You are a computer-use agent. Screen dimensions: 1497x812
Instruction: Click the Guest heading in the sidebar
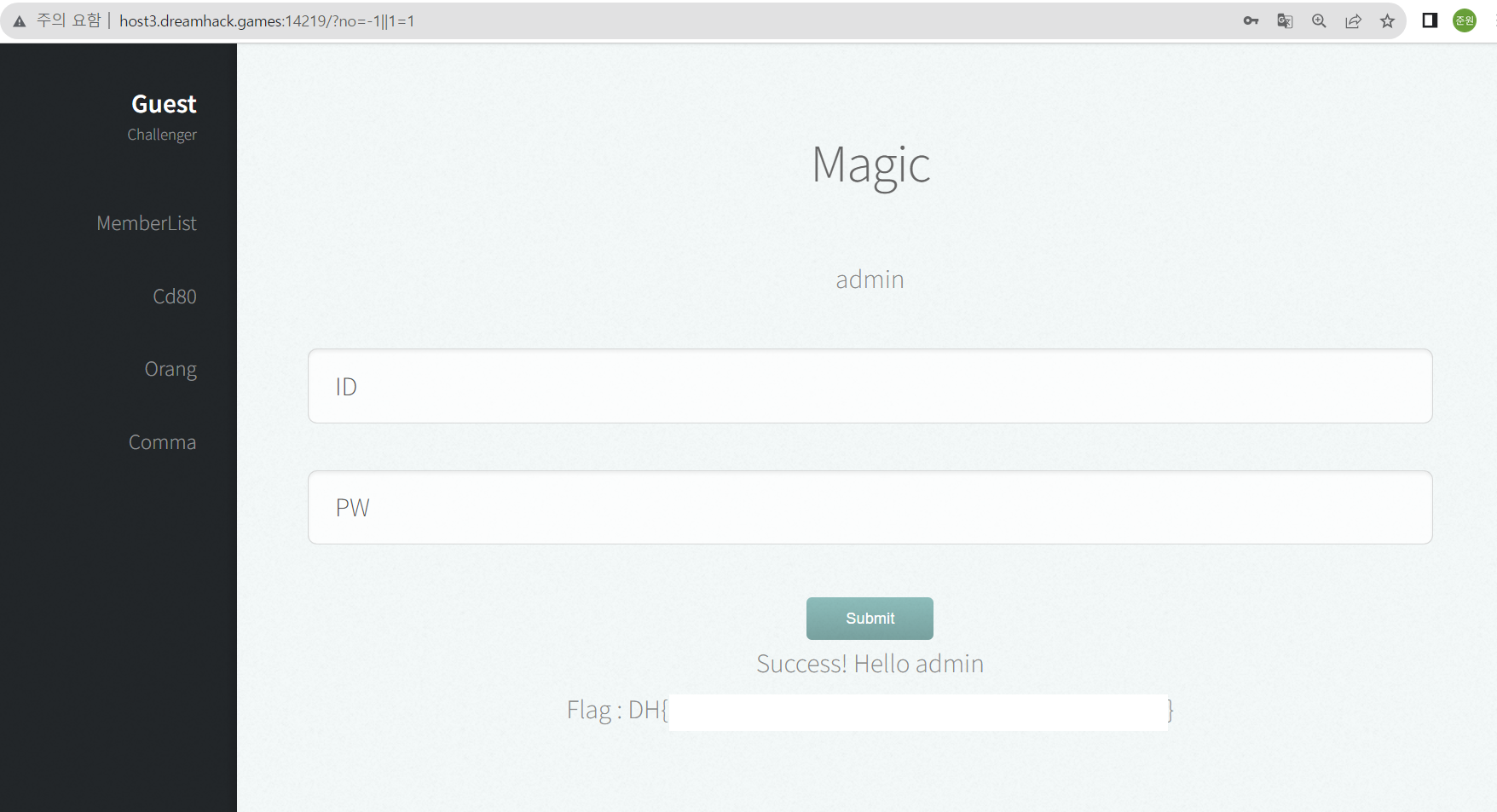[x=164, y=104]
